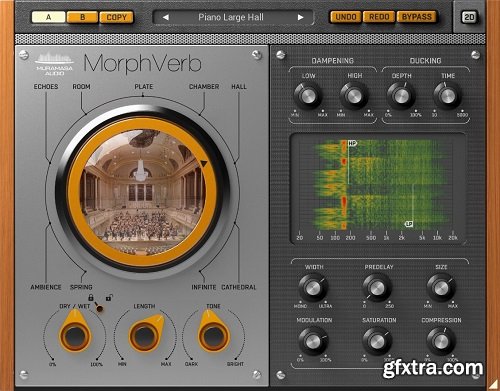Click the concert hall image display
Image resolution: width=500 pixels, height=391 pixels.
tap(143, 192)
